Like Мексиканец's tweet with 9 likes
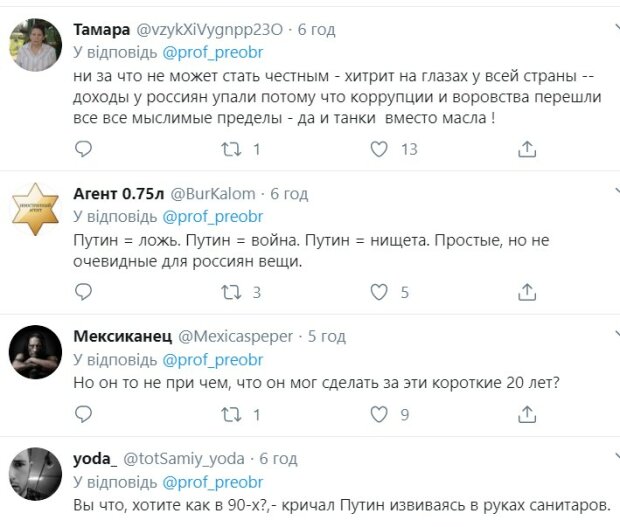Viewport: 620px width, 527px height. pyautogui.click(x=379, y=414)
